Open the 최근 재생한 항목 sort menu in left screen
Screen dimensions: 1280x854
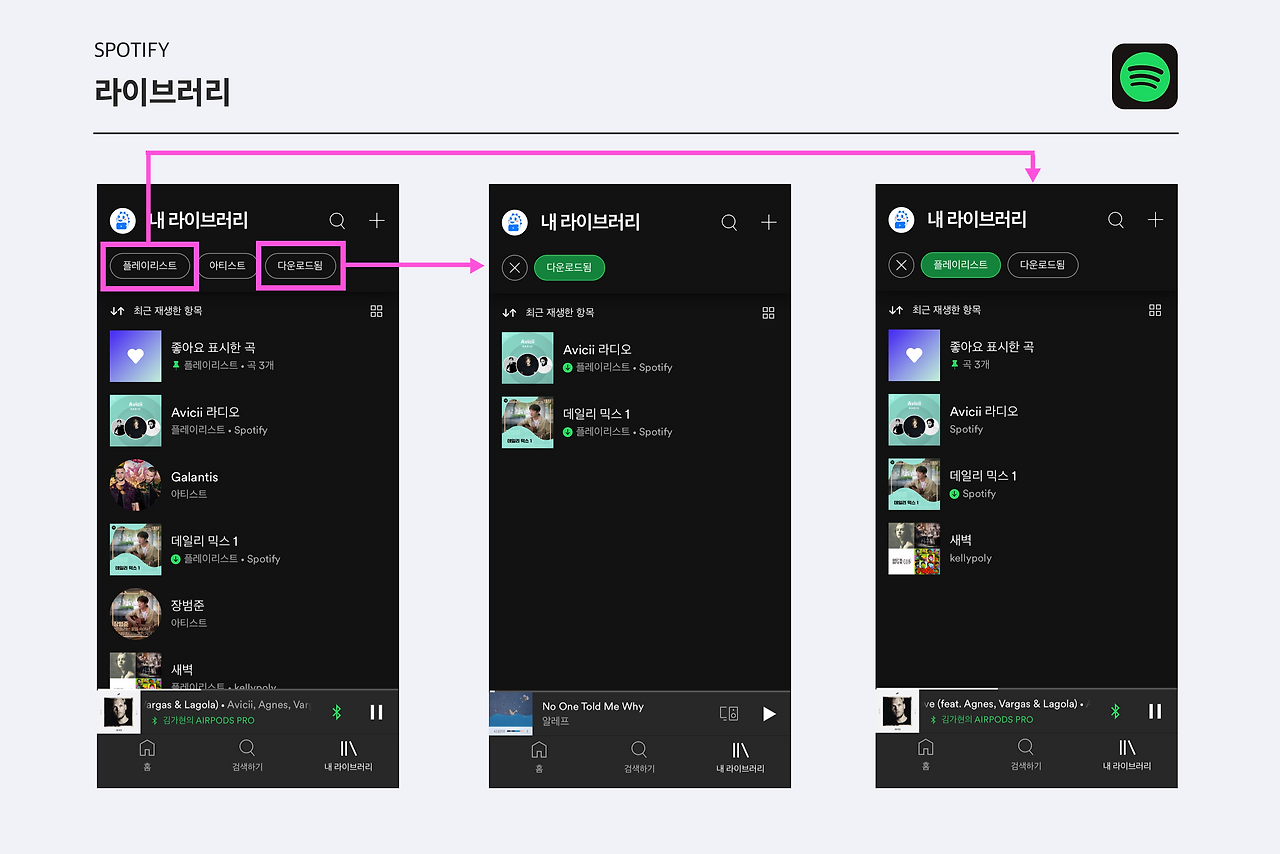[x=156, y=311]
